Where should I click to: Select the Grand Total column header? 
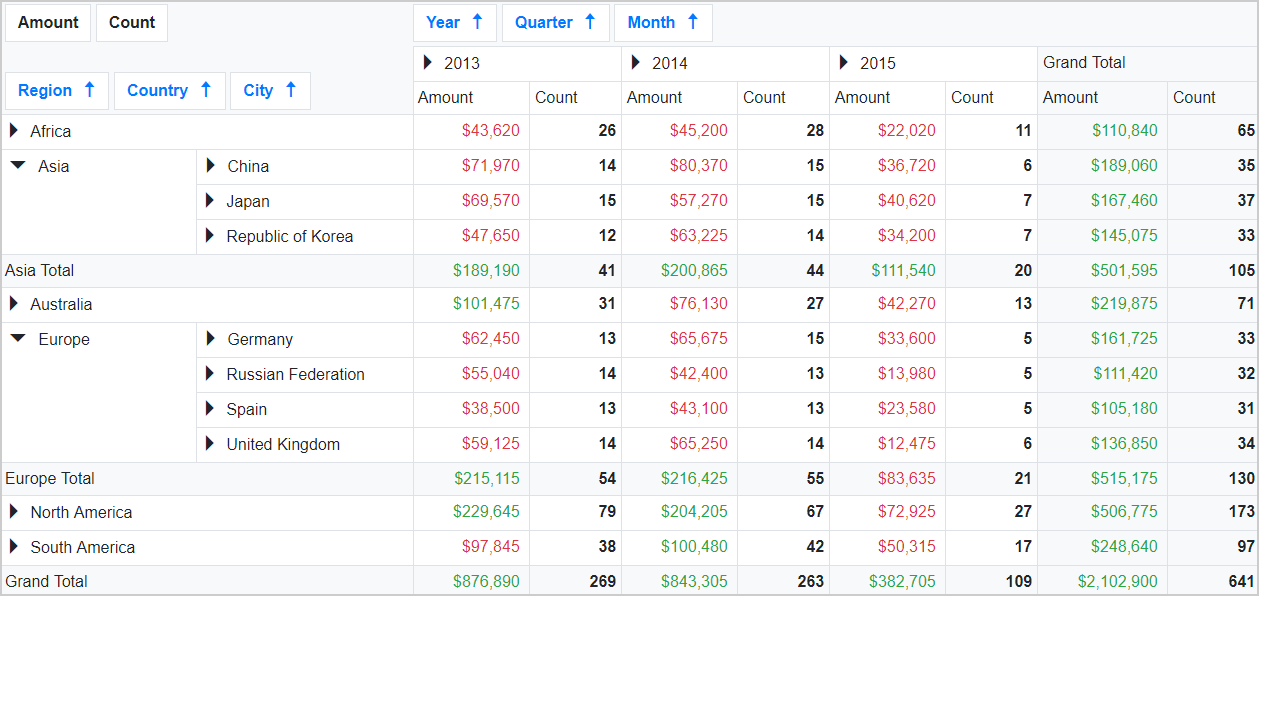pos(1084,63)
